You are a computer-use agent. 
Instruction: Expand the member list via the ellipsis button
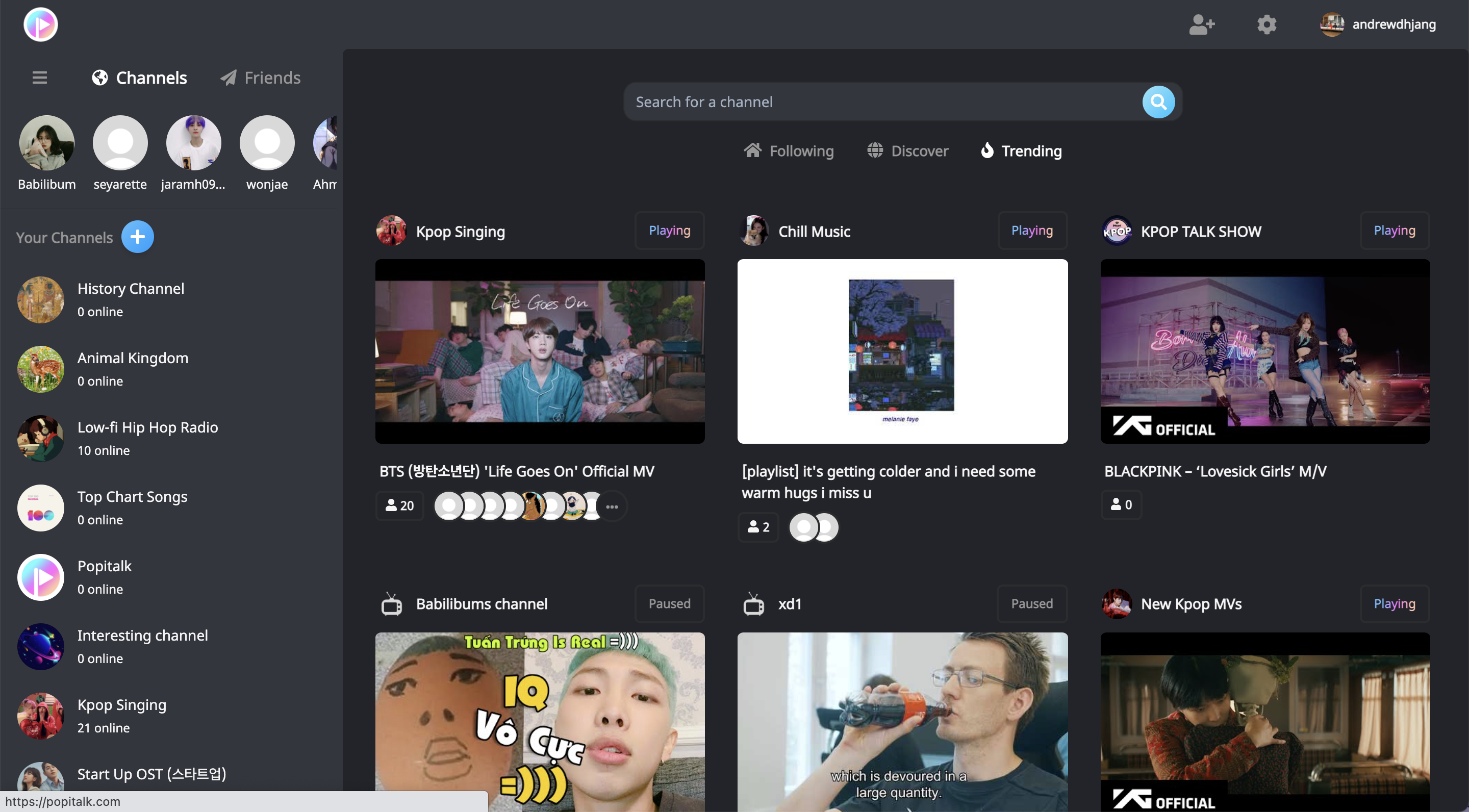click(x=612, y=506)
